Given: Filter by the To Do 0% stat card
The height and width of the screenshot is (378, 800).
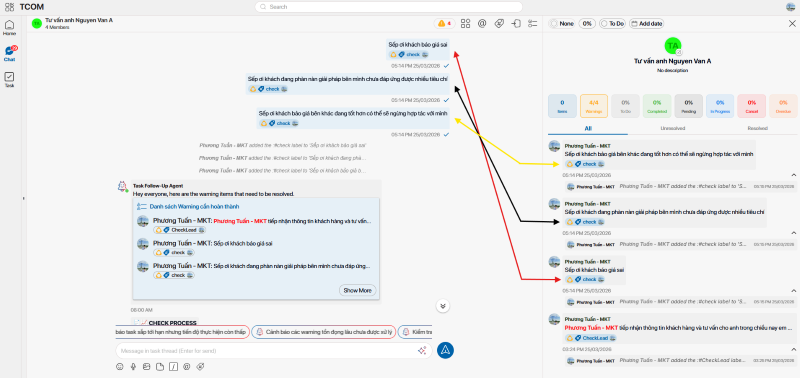Looking at the screenshot, I should (626, 106).
